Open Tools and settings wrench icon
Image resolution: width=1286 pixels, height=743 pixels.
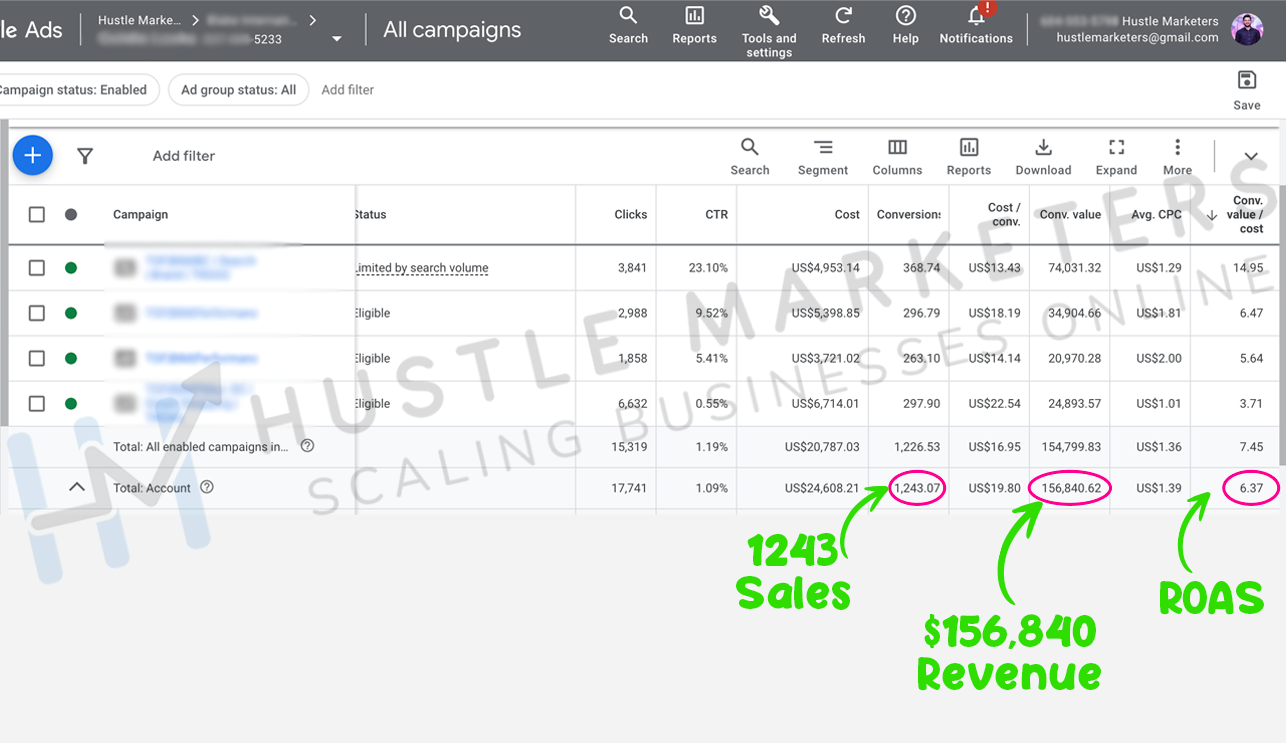click(x=769, y=17)
